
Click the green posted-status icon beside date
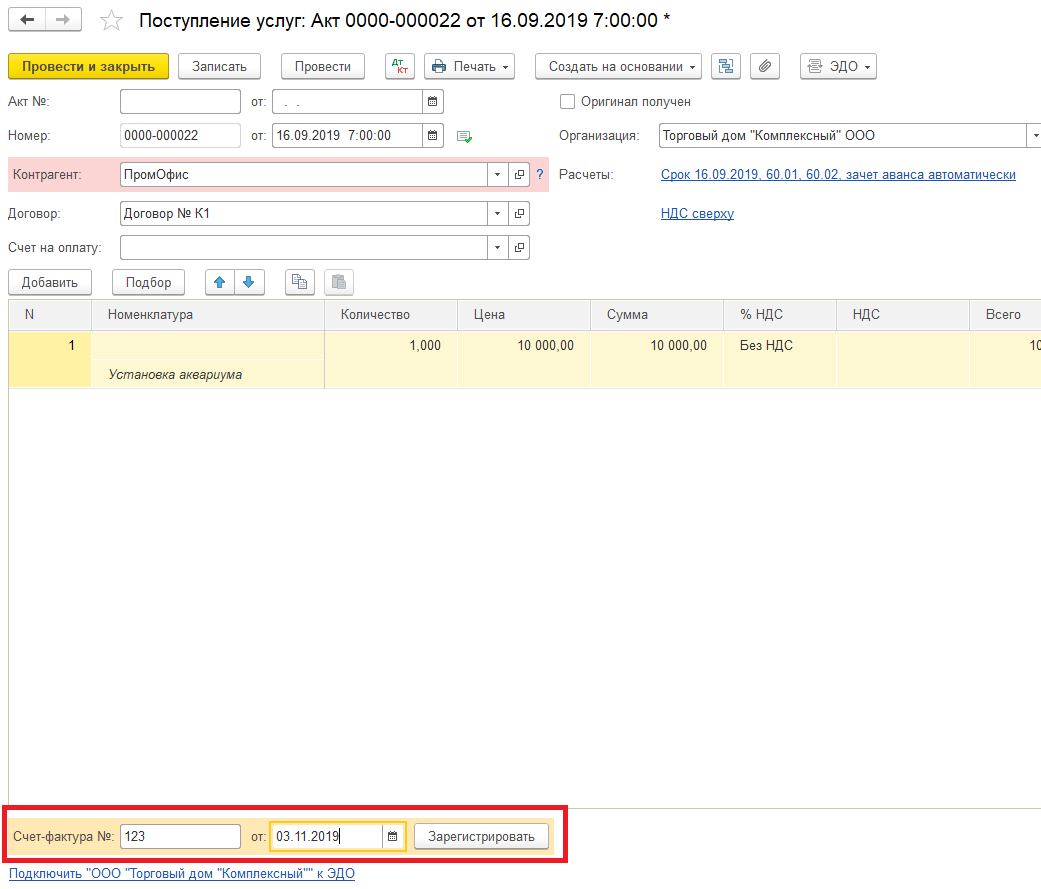(x=464, y=137)
